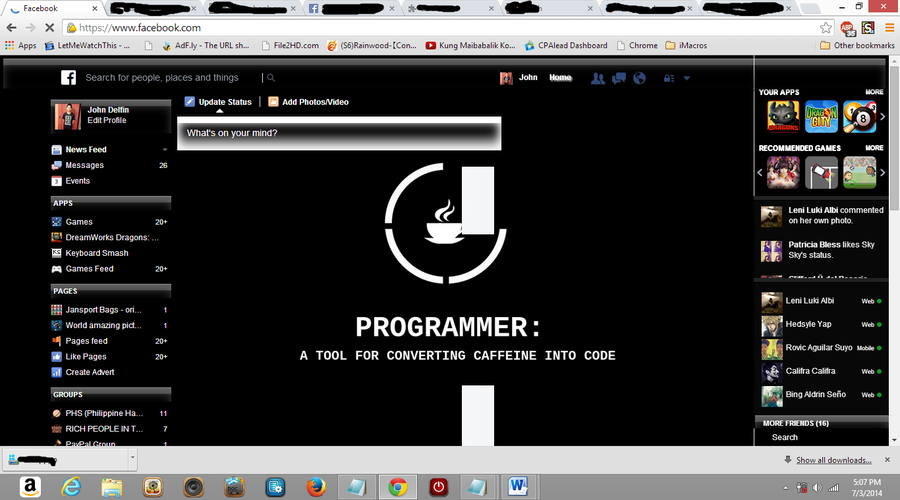The image size is (900, 500).
Task: Open Amazon from the taskbar
Action: pos(30,487)
